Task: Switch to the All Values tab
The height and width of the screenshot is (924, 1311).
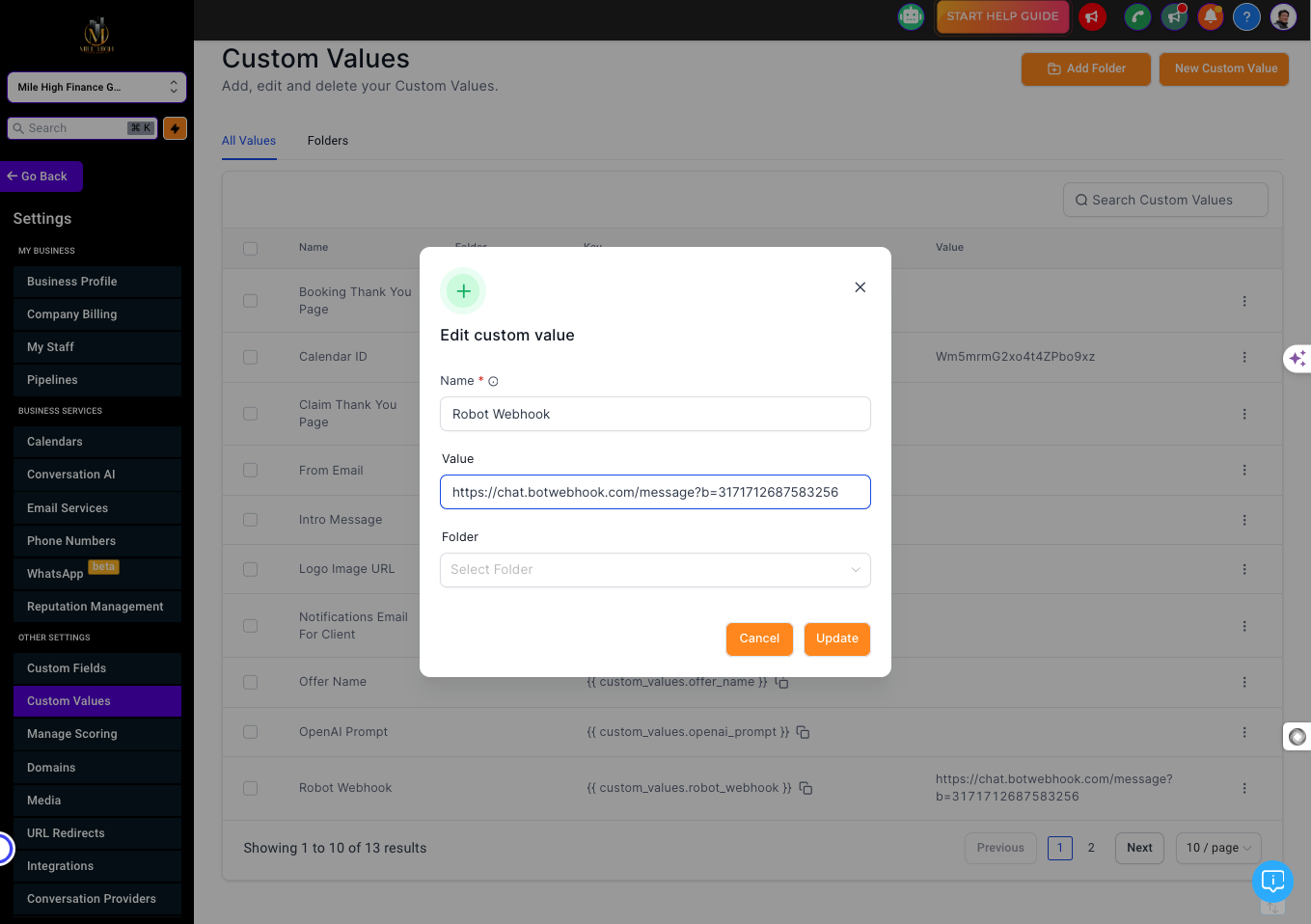Action: 249,141
